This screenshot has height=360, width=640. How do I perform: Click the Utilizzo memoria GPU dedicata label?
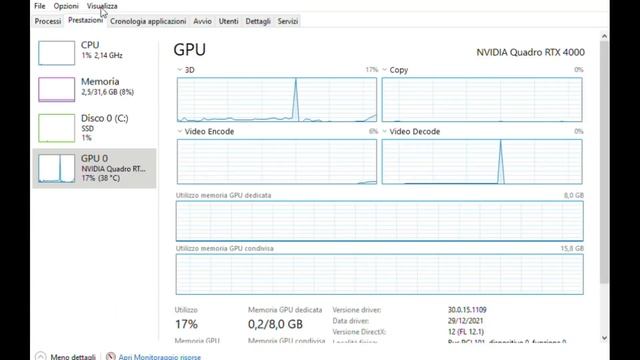(x=223, y=195)
